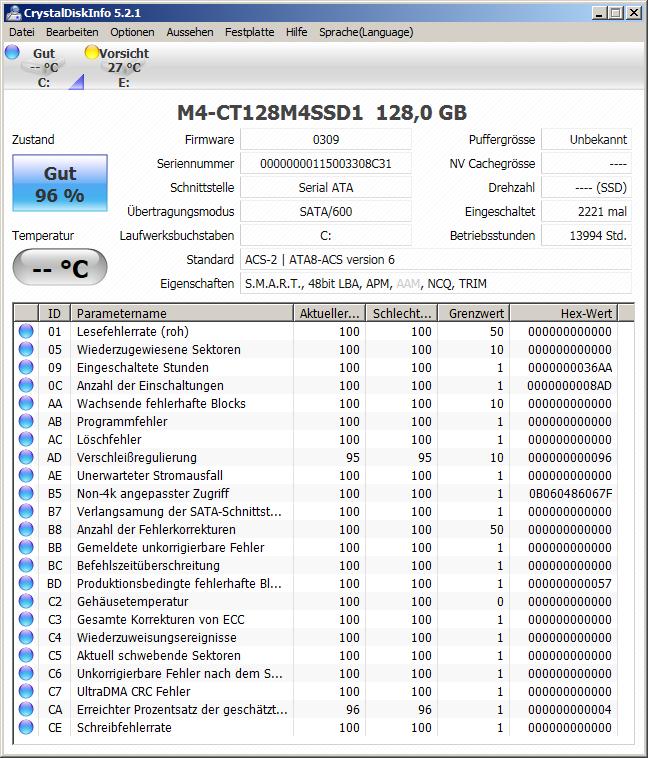
Task: Click the status orb for Anzahl der Einschaltungen
Action: [x=26, y=385]
